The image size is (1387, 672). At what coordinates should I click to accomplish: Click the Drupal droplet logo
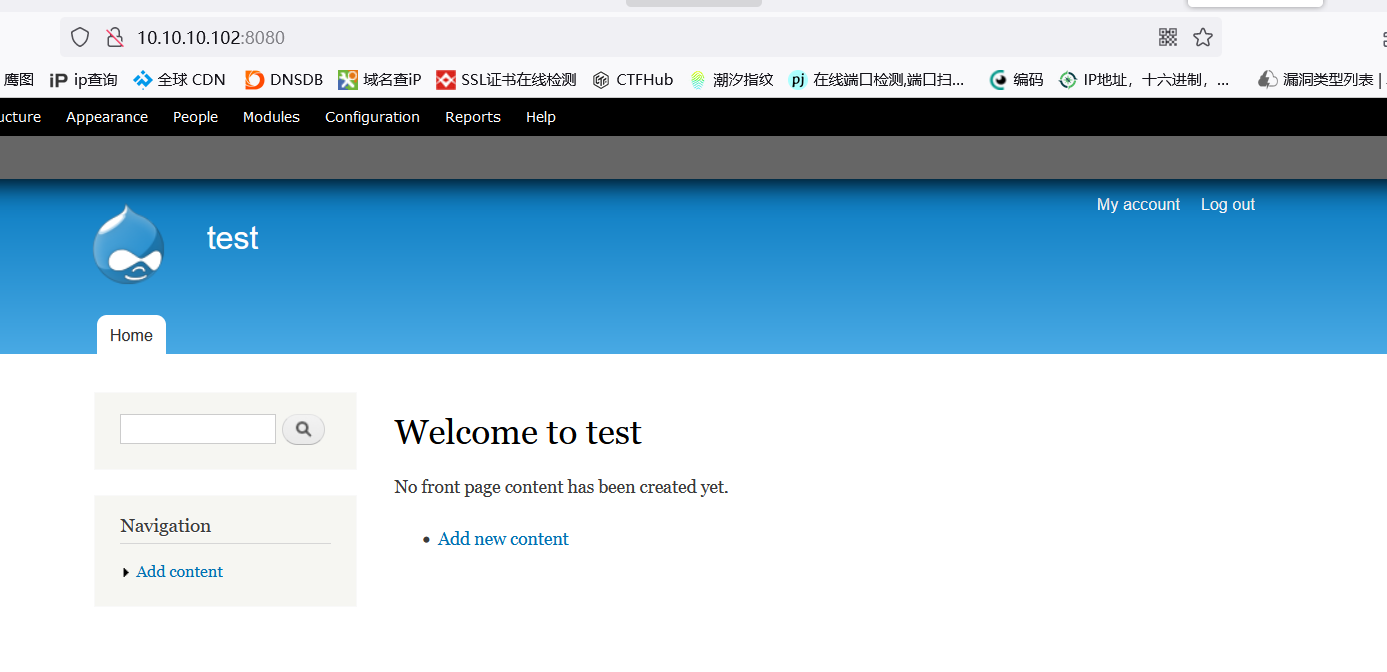pos(128,243)
